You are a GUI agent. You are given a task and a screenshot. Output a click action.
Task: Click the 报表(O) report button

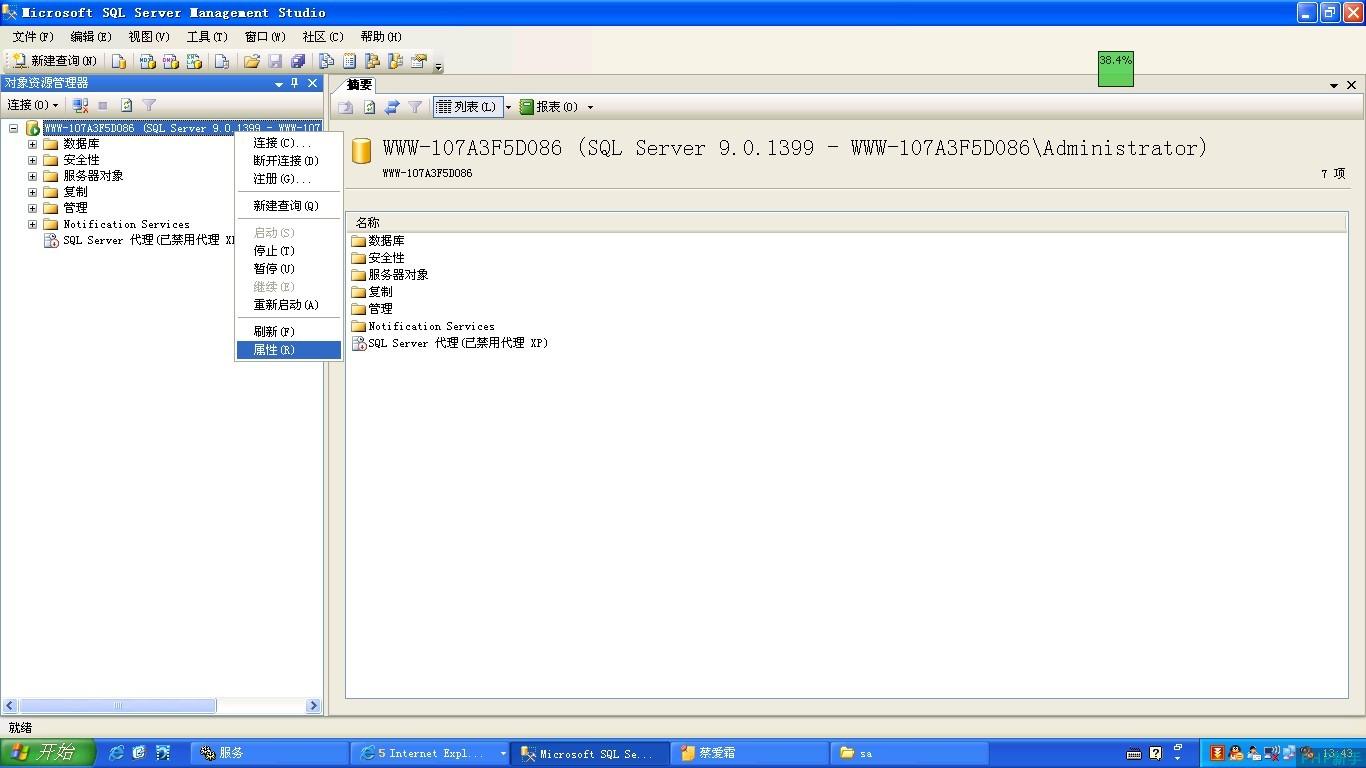549,107
